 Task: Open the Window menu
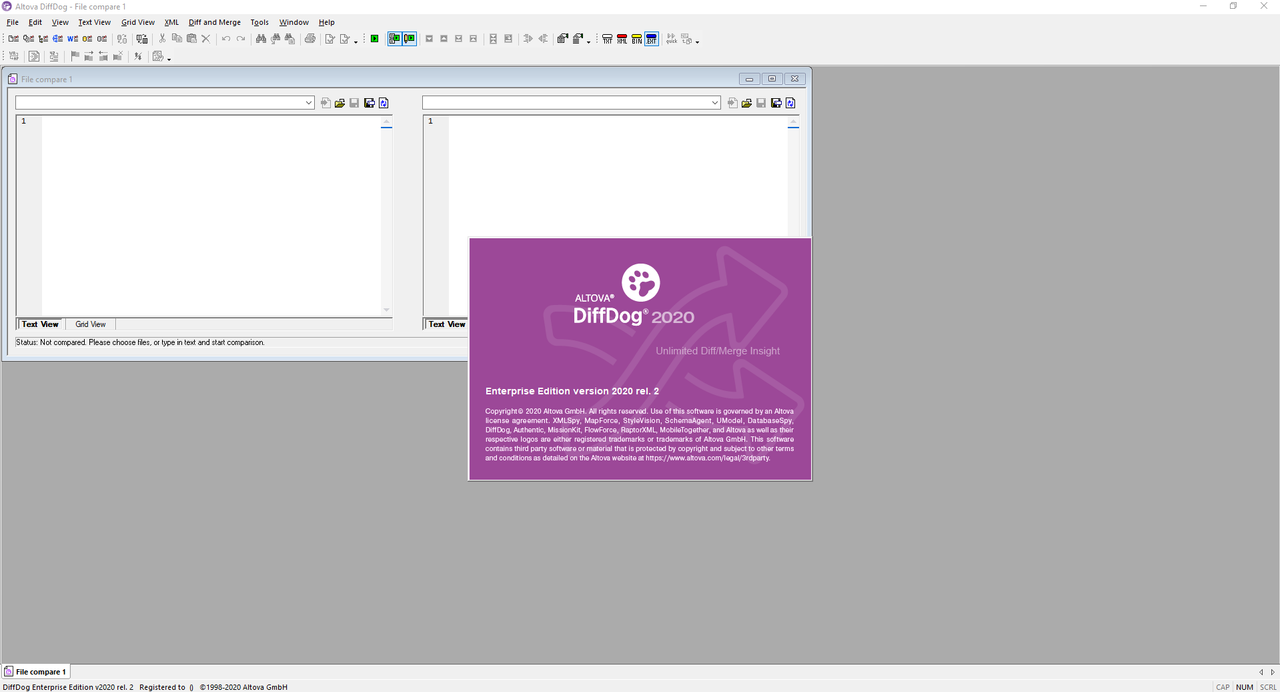point(294,22)
